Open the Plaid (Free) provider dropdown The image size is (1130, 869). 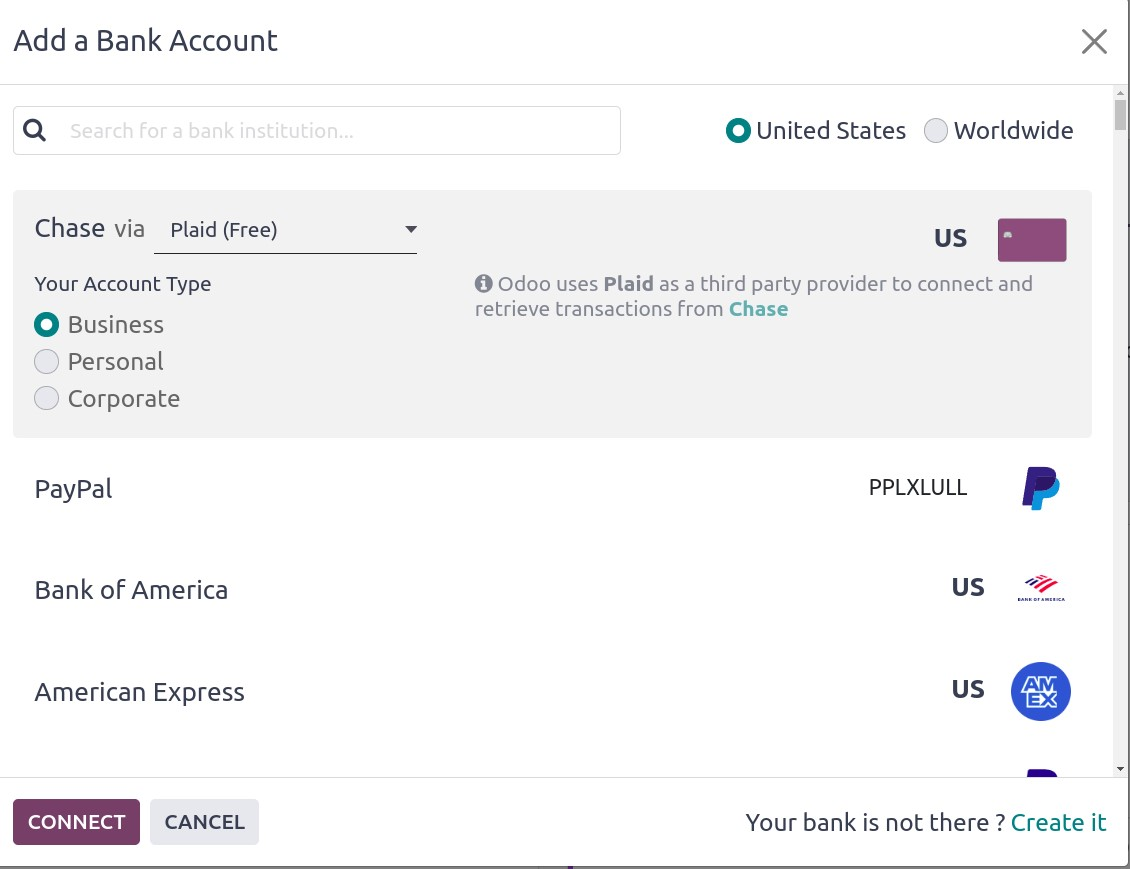click(286, 231)
